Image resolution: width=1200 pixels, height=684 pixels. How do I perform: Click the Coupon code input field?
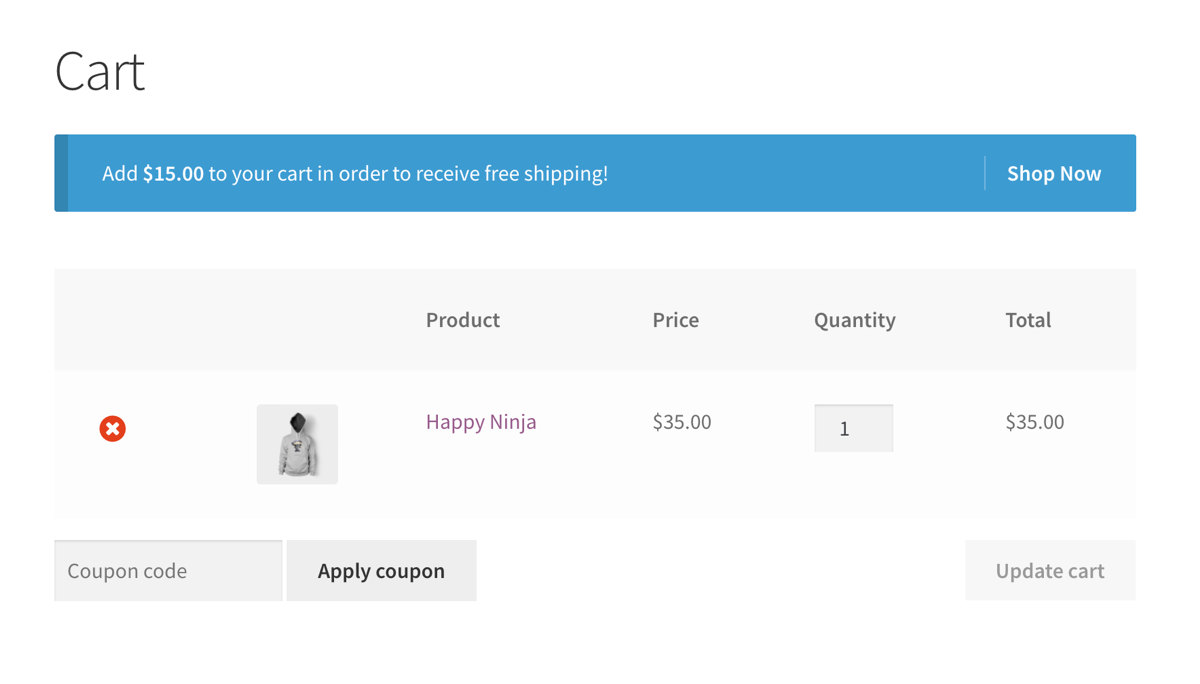coord(168,571)
